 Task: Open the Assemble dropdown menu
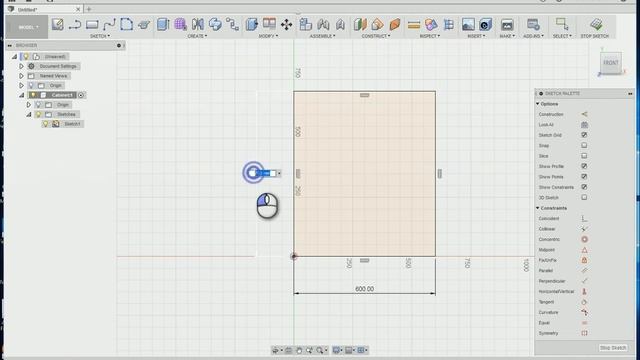(x=322, y=36)
